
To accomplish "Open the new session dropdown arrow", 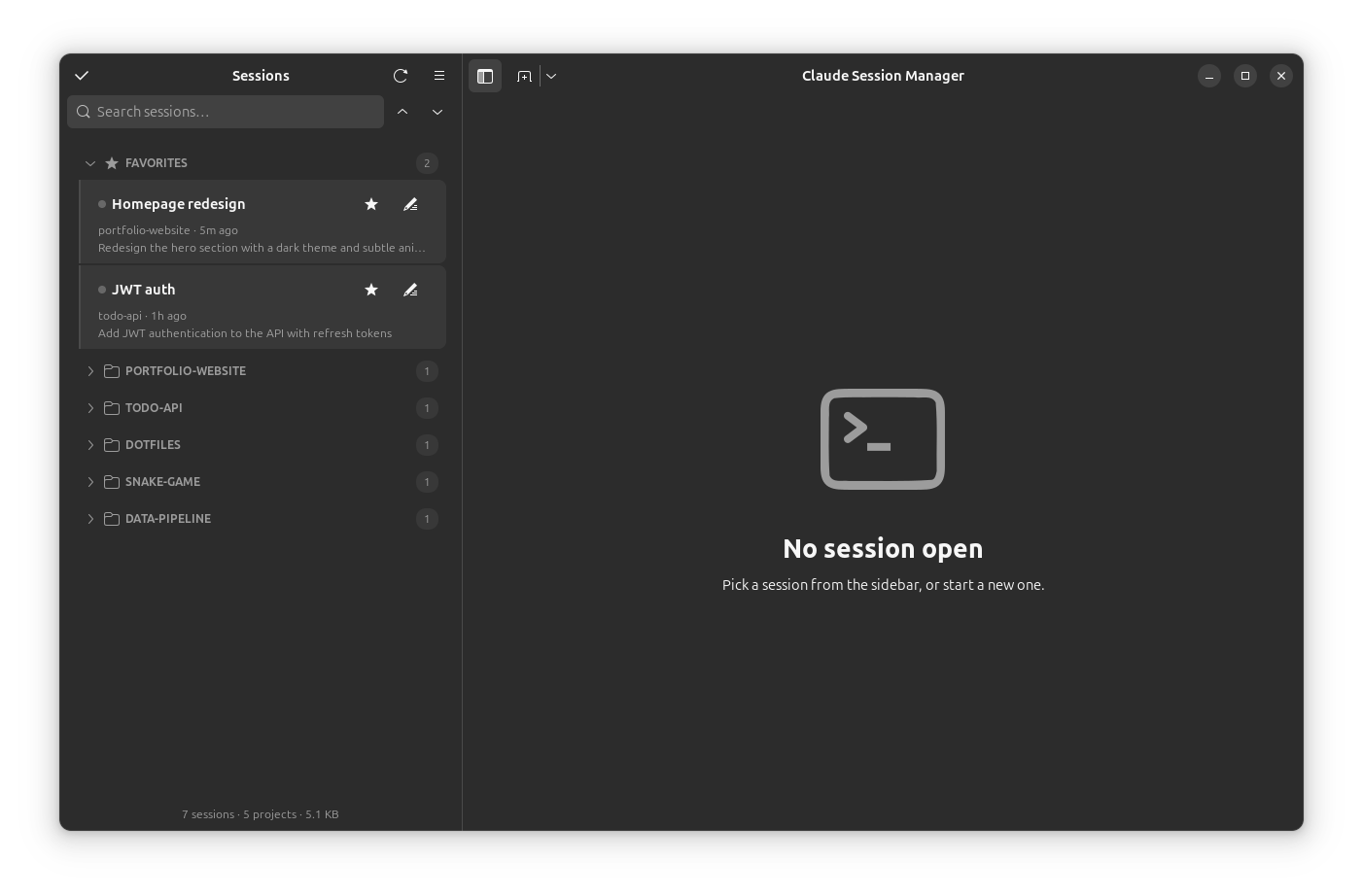I will (551, 76).
